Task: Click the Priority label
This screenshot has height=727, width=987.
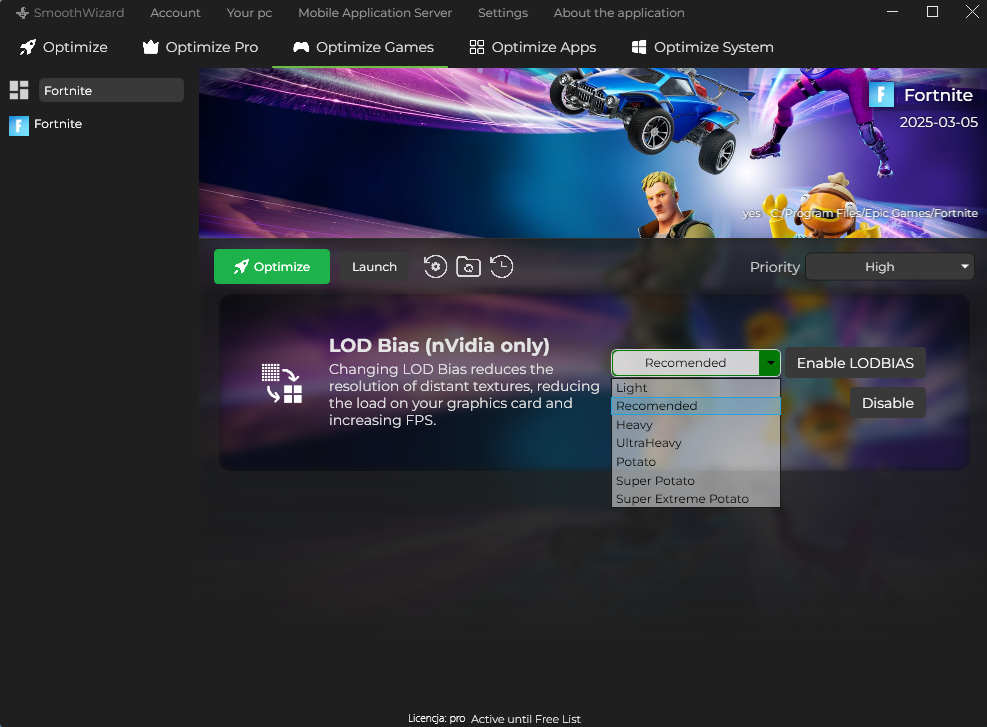Action: point(774,267)
